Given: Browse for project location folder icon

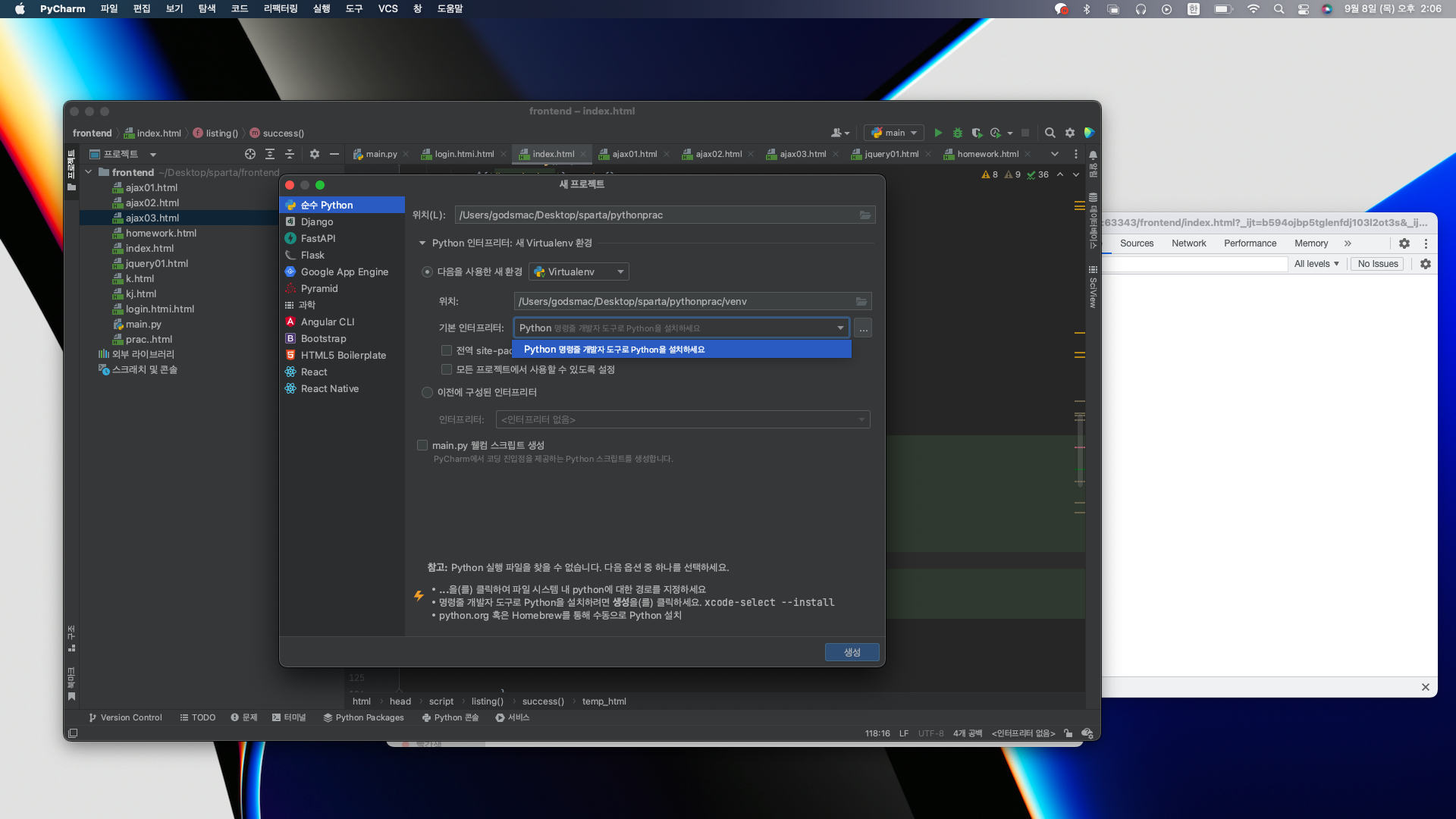Looking at the screenshot, I should (865, 215).
